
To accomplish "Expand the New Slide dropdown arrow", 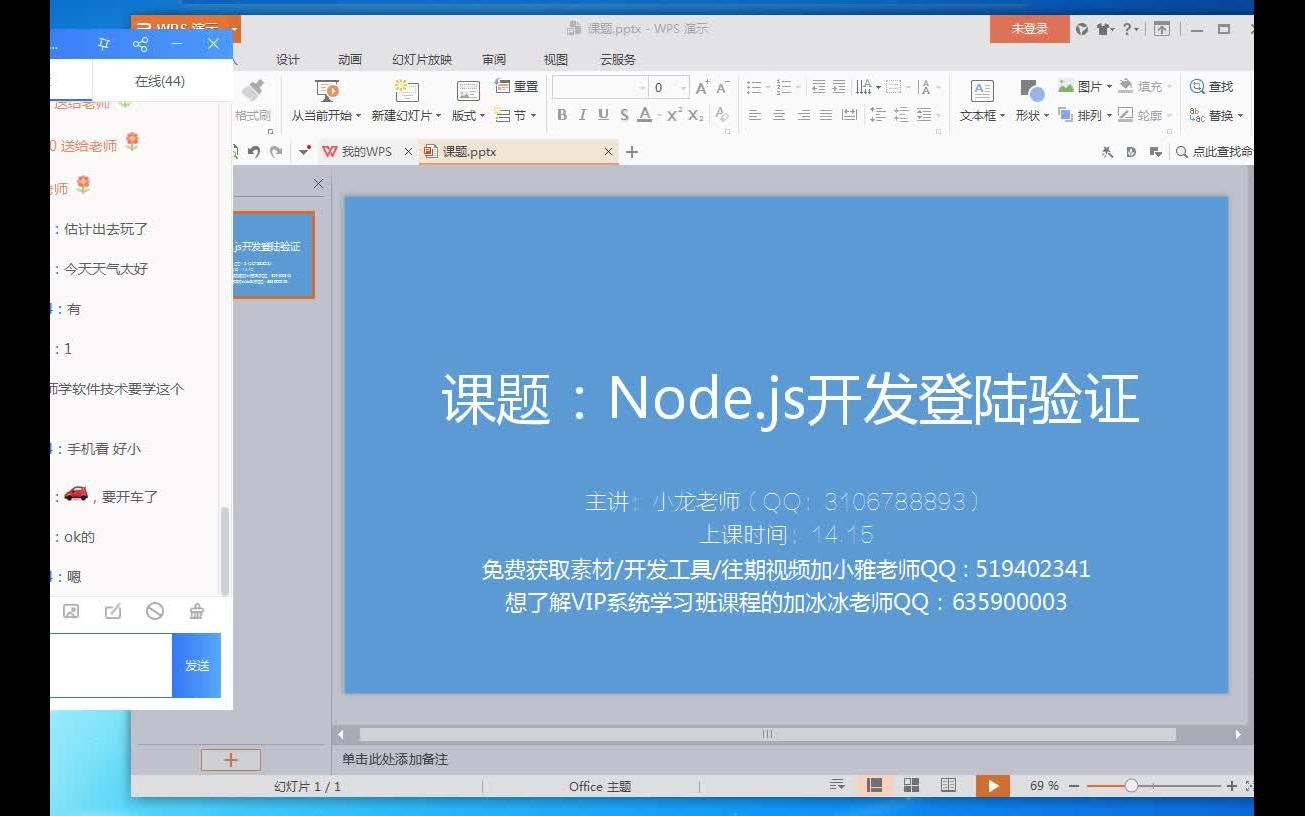I will [438, 116].
